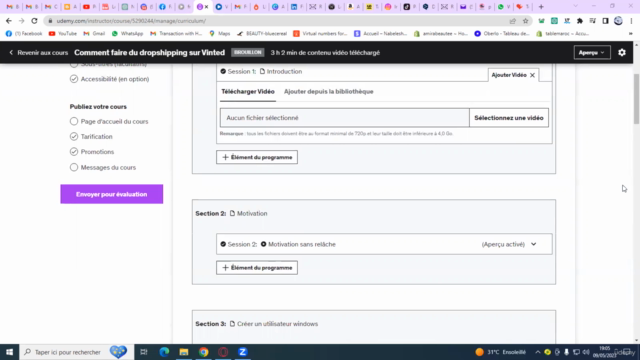The image size is (640, 360).
Task: Open the BEAUTY-bluecereal bookmark
Action: click(262, 34)
